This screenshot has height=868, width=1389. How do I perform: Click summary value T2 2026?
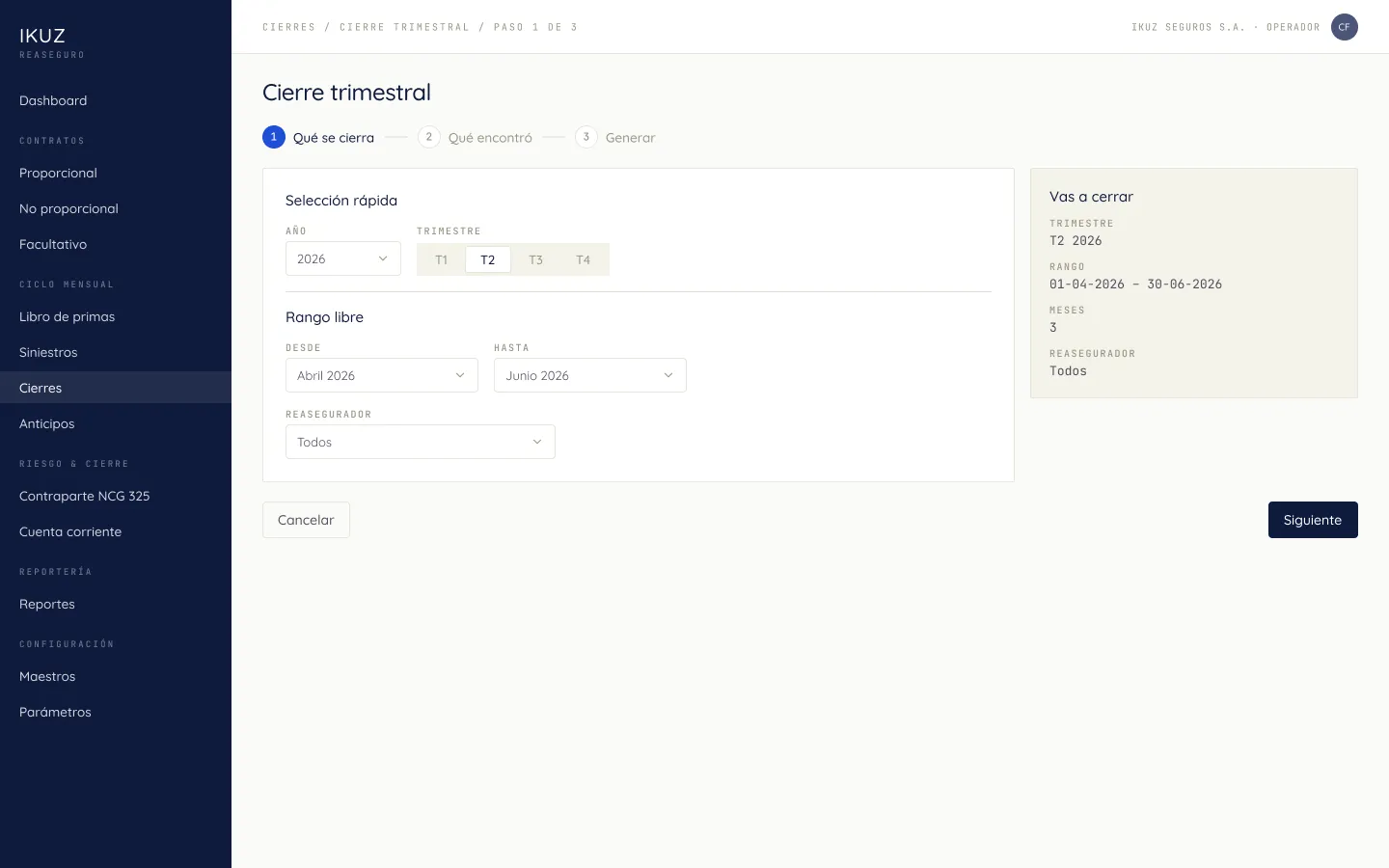(1076, 241)
